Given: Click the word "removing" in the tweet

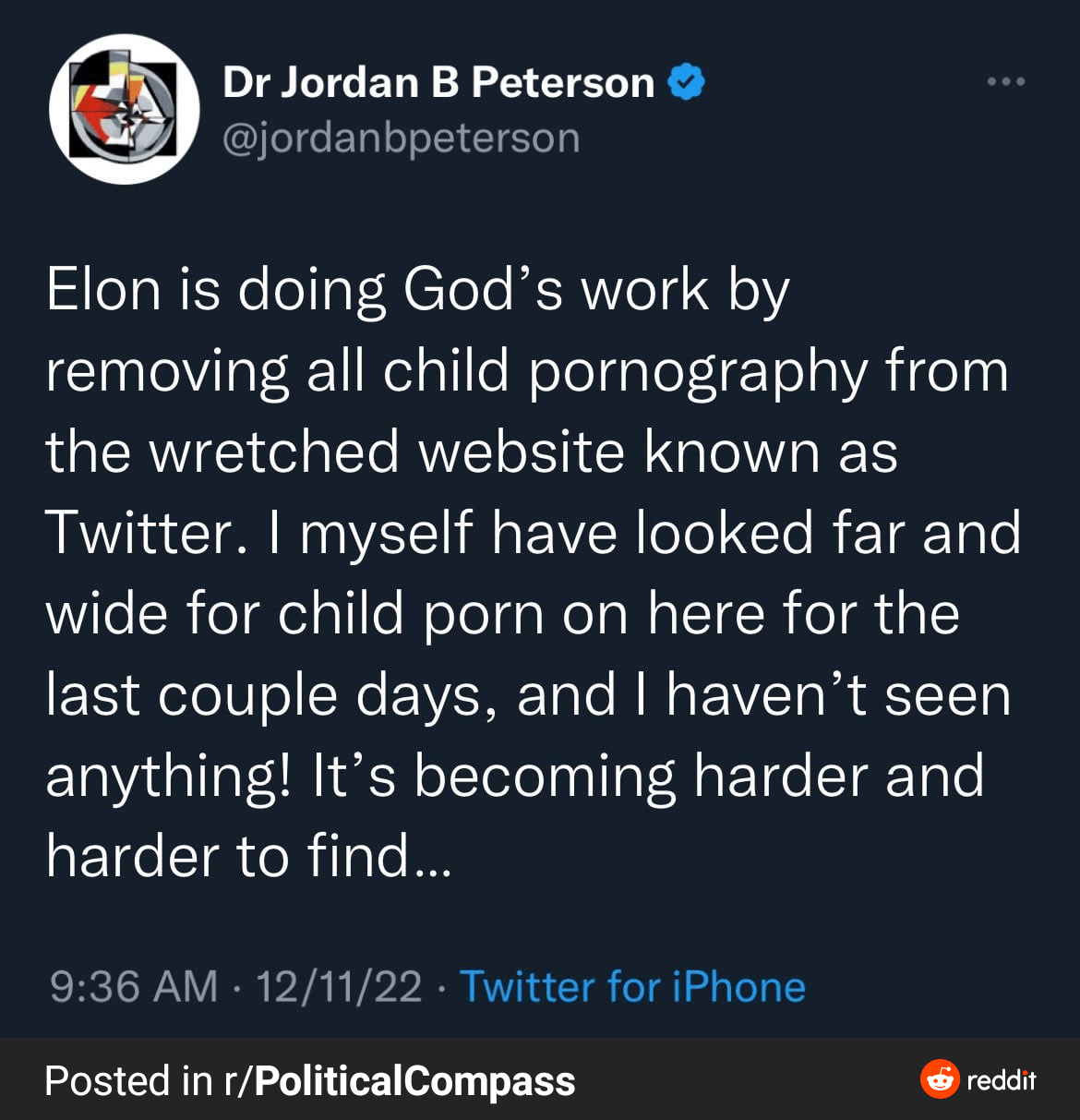Looking at the screenshot, I should (x=167, y=370).
